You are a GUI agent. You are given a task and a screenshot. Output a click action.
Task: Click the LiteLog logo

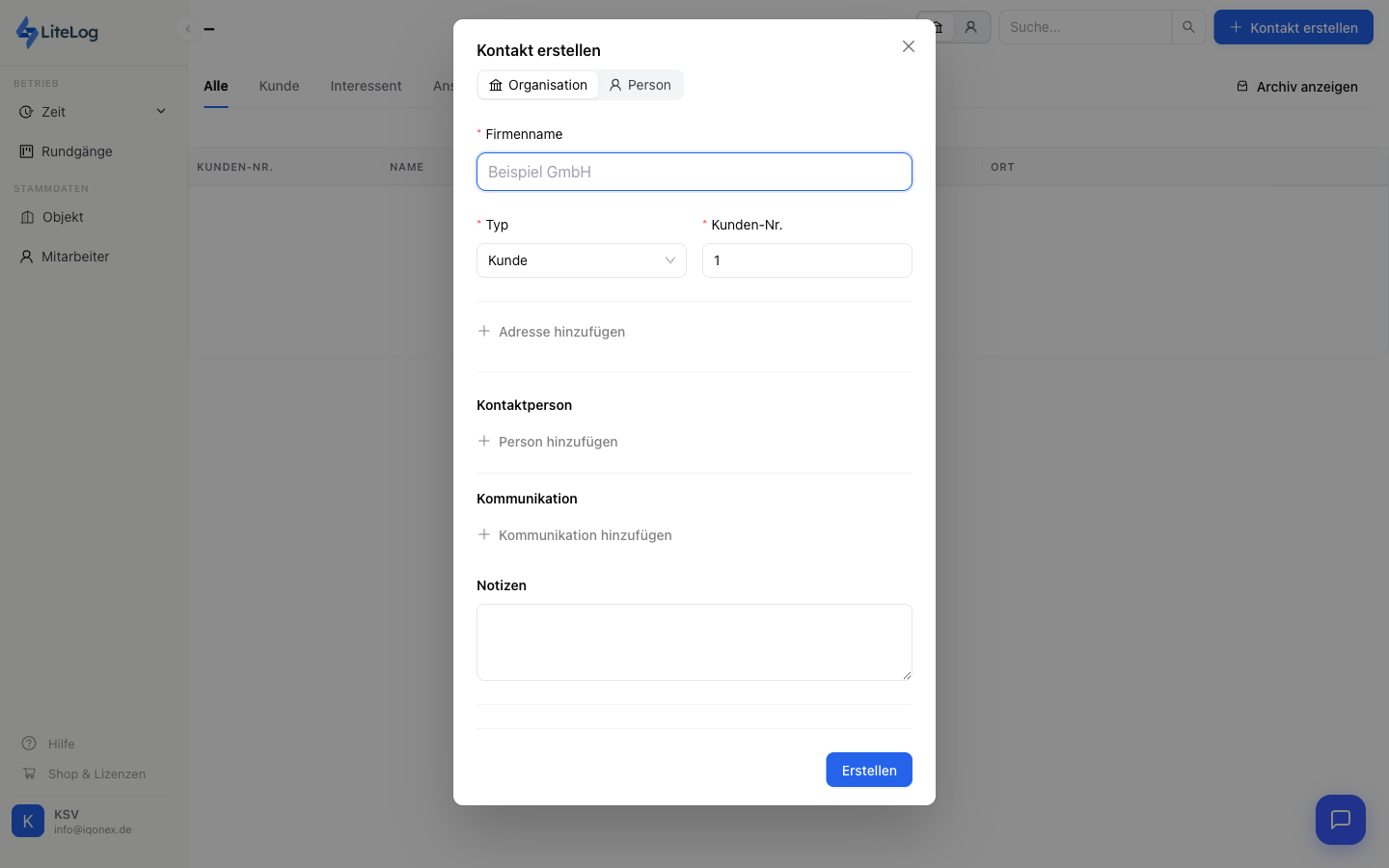pyautogui.click(x=58, y=32)
